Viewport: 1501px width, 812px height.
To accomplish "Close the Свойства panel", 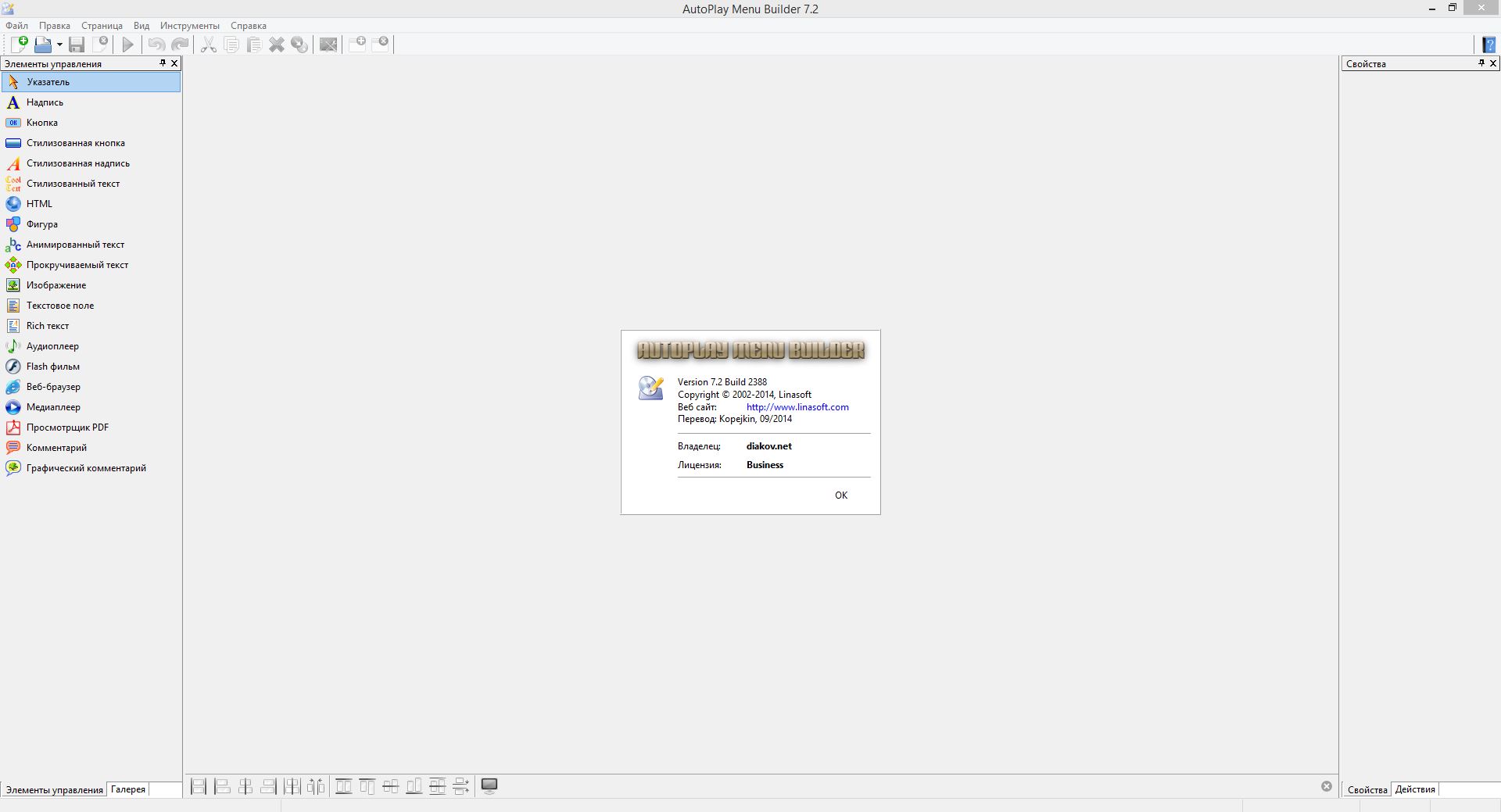I will [x=1493, y=63].
